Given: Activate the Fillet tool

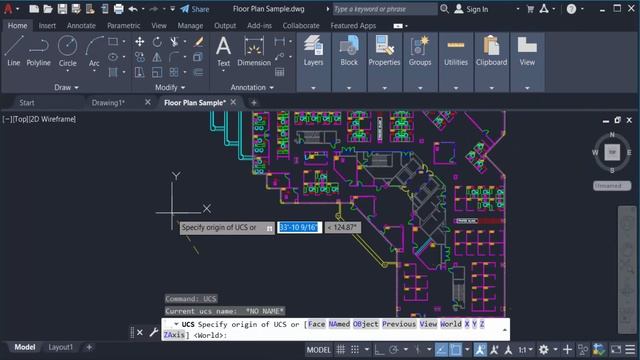Looking at the screenshot, I should tap(174, 57).
